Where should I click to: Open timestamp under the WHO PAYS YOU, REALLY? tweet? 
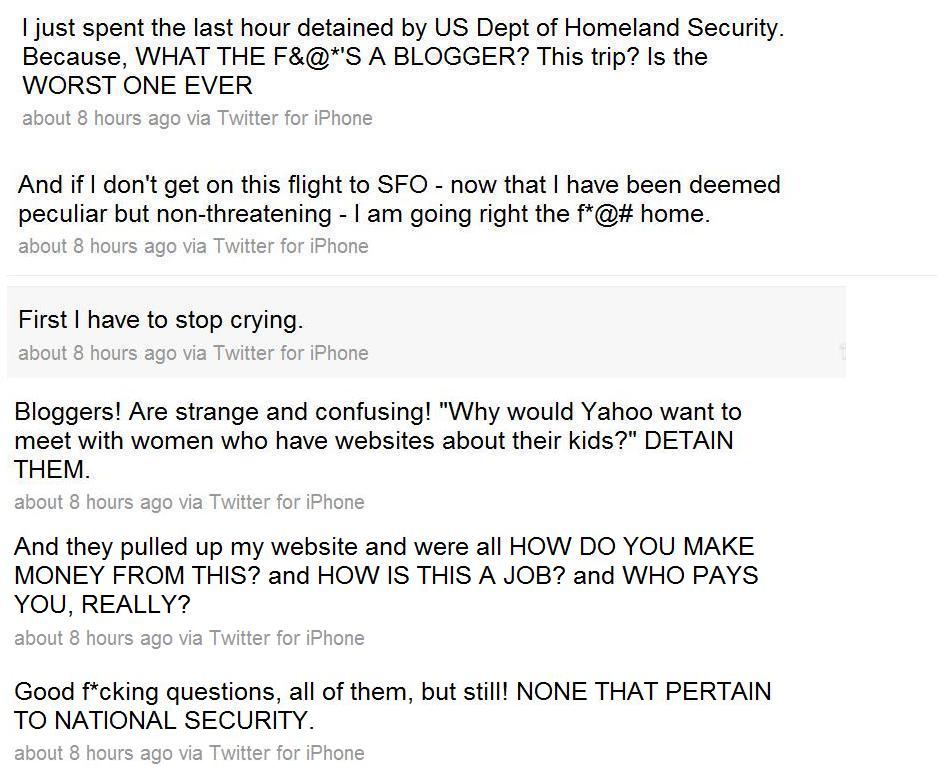(x=93, y=638)
